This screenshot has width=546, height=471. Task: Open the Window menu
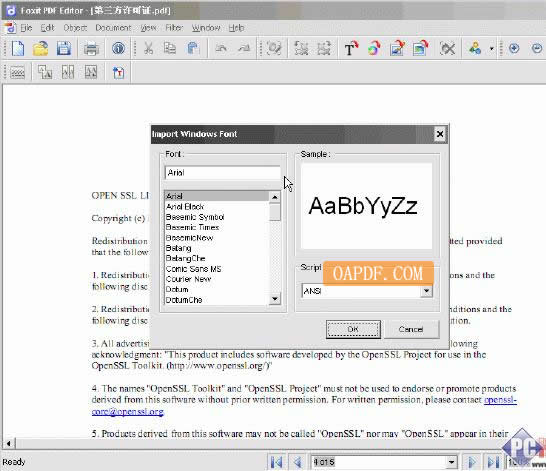tap(206, 28)
